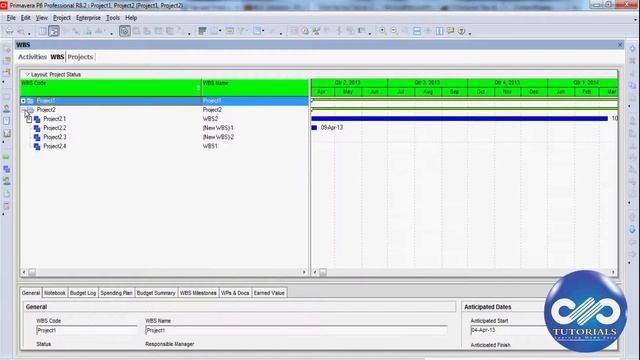
Task: Click the blue vertical-bars toolbar icon
Action: coord(439,31)
